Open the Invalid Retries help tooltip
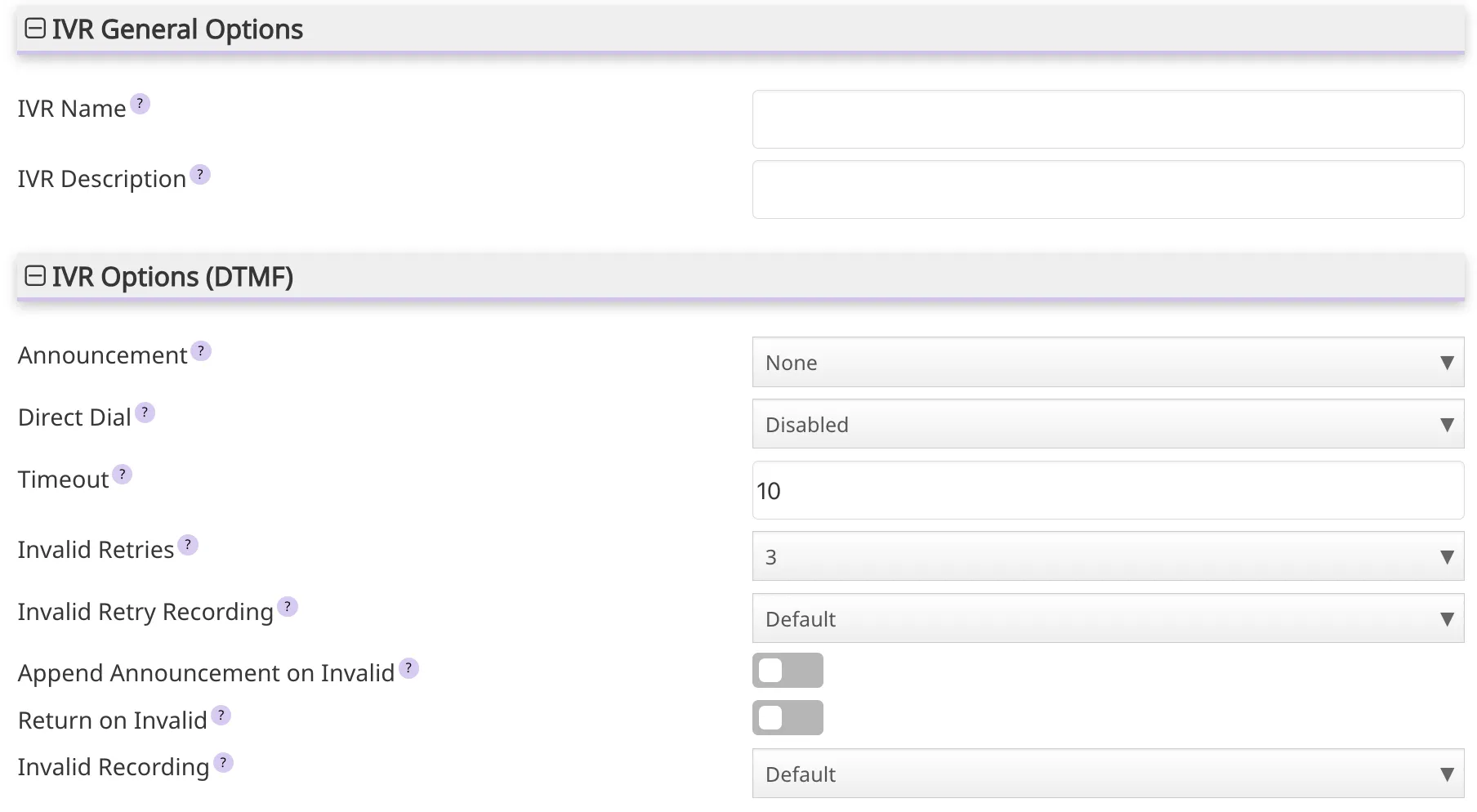 187,544
